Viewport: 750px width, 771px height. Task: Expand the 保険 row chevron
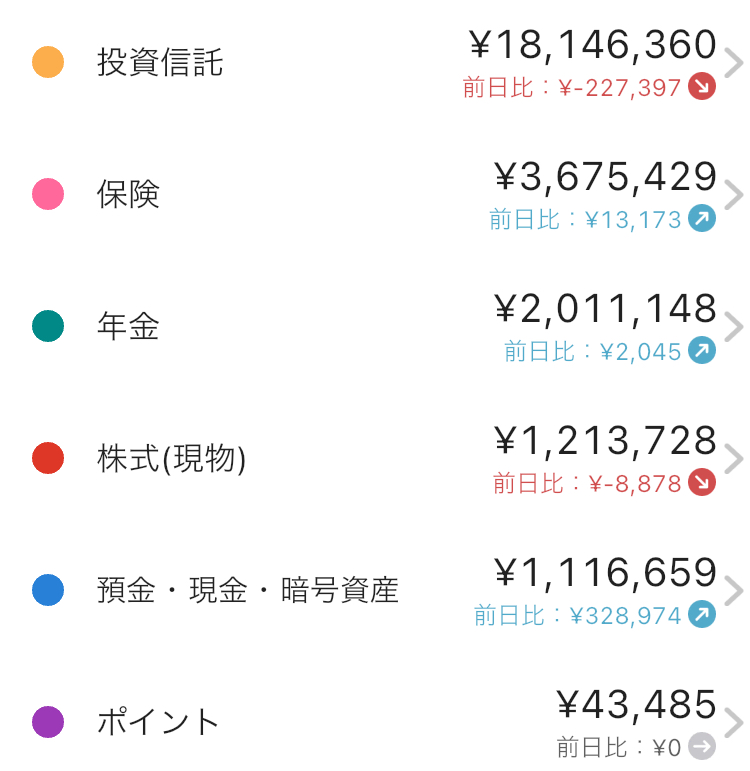[734, 196]
